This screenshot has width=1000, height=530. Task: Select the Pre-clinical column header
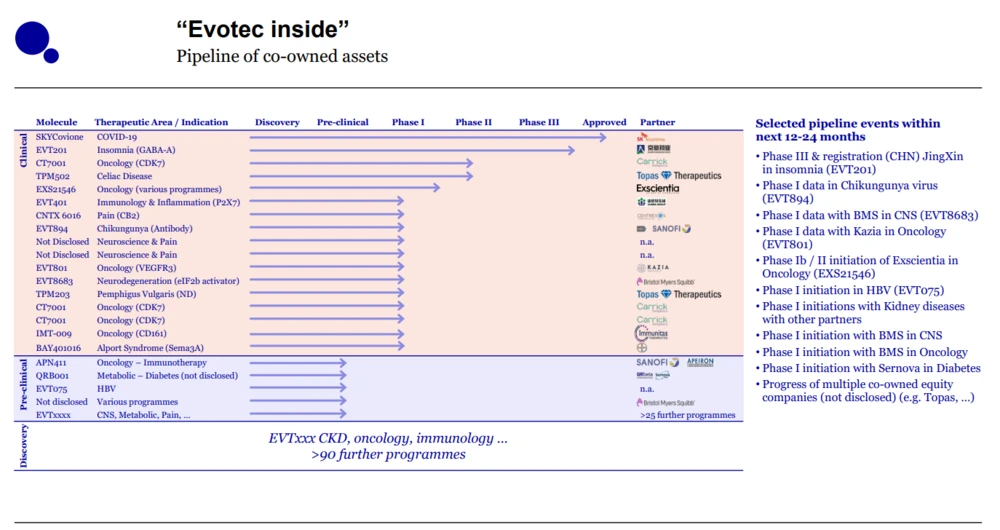tap(343, 122)
